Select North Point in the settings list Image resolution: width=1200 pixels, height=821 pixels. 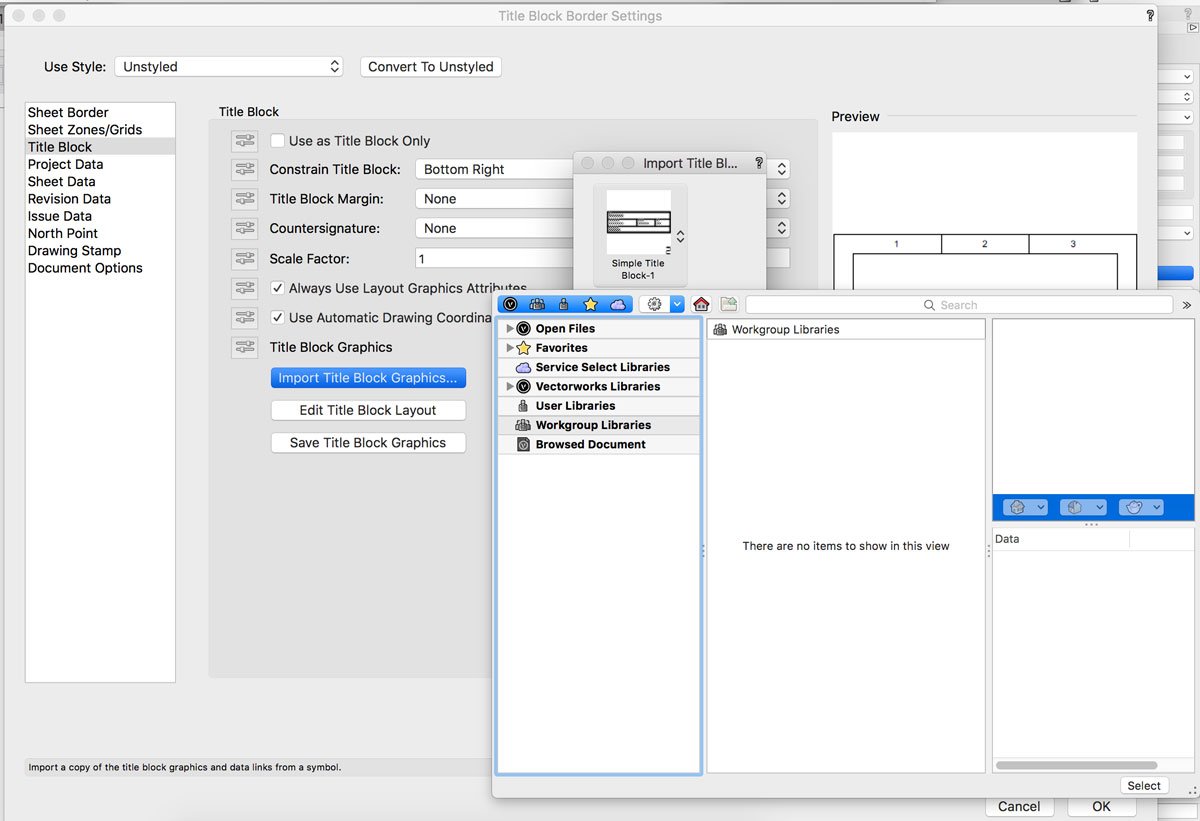click(x=63, y=233)
